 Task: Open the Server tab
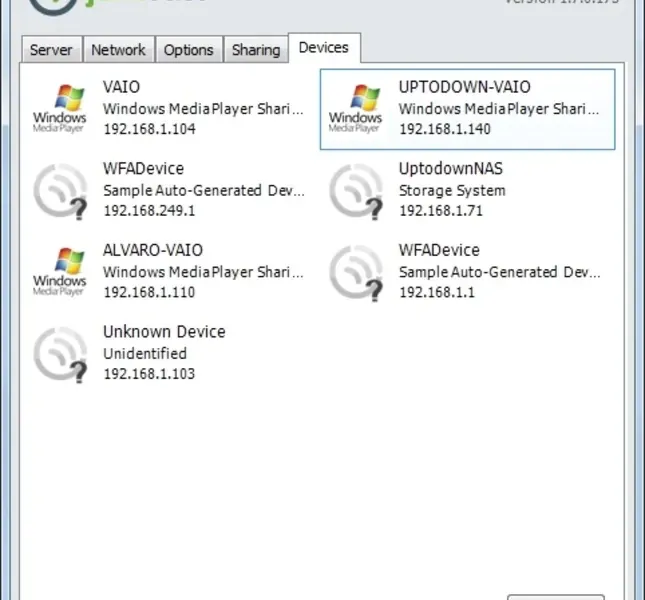pyautogui.click(x=51, y=50)
